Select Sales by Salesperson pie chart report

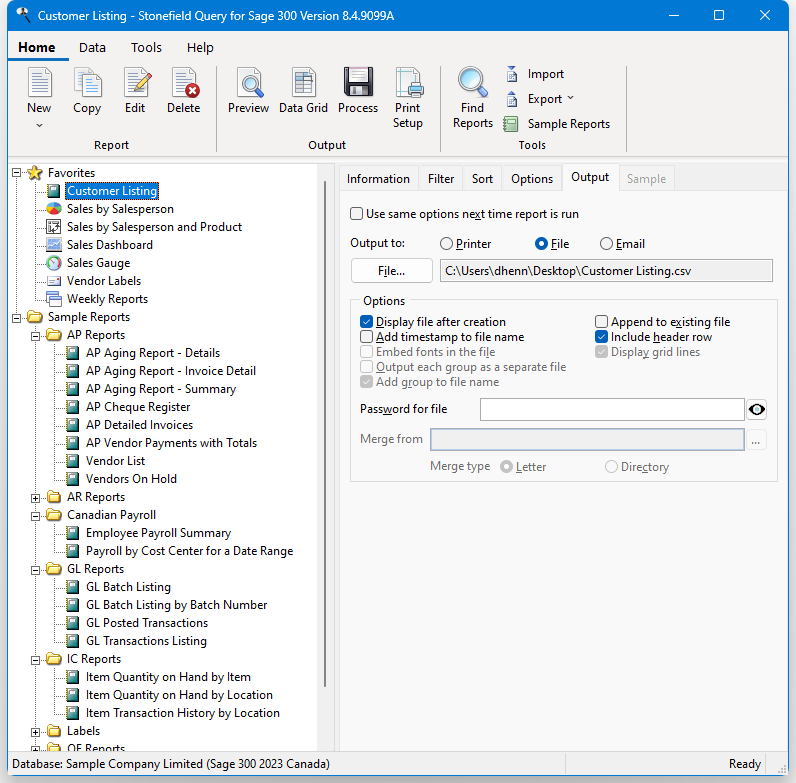120,209
